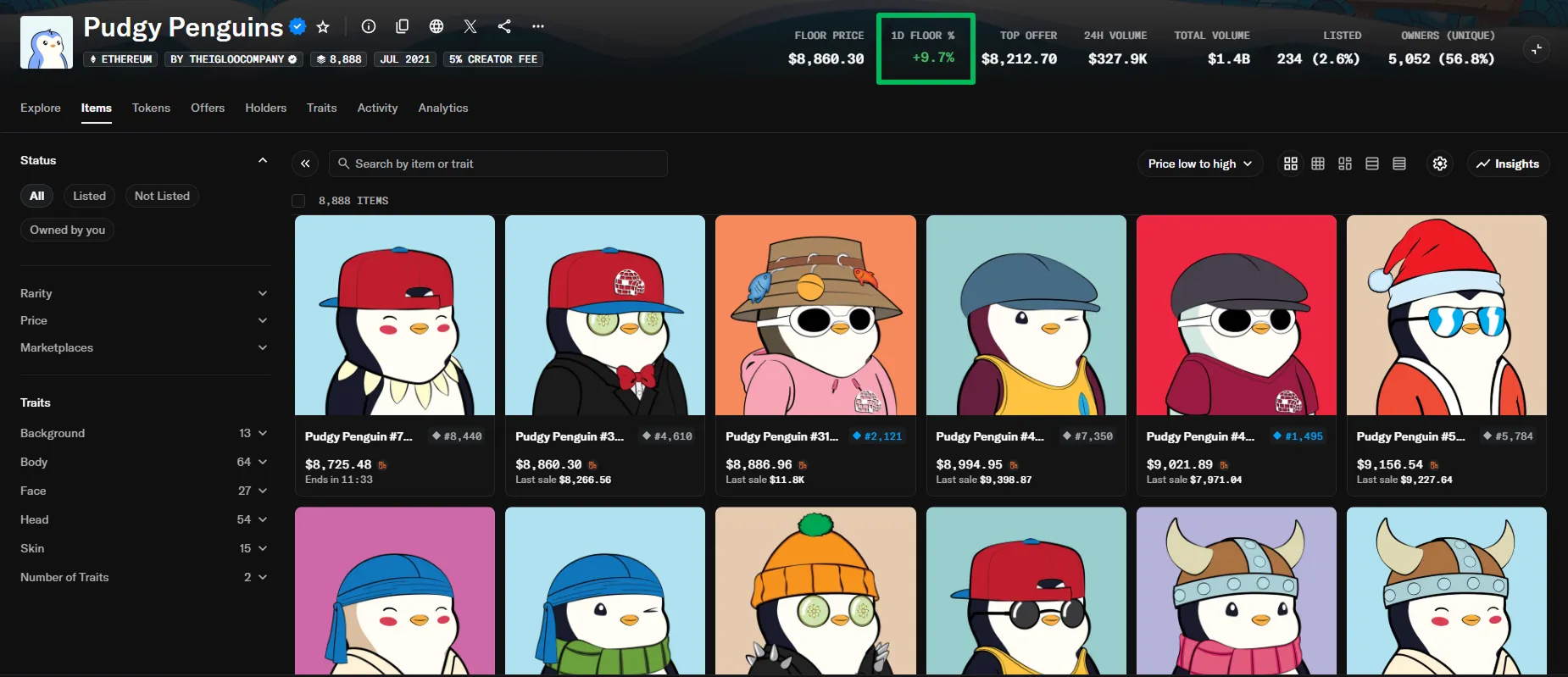Viewport: 1568px width, 677px height.
Task: Click the search by item or trait field
Action: (498, 164)
